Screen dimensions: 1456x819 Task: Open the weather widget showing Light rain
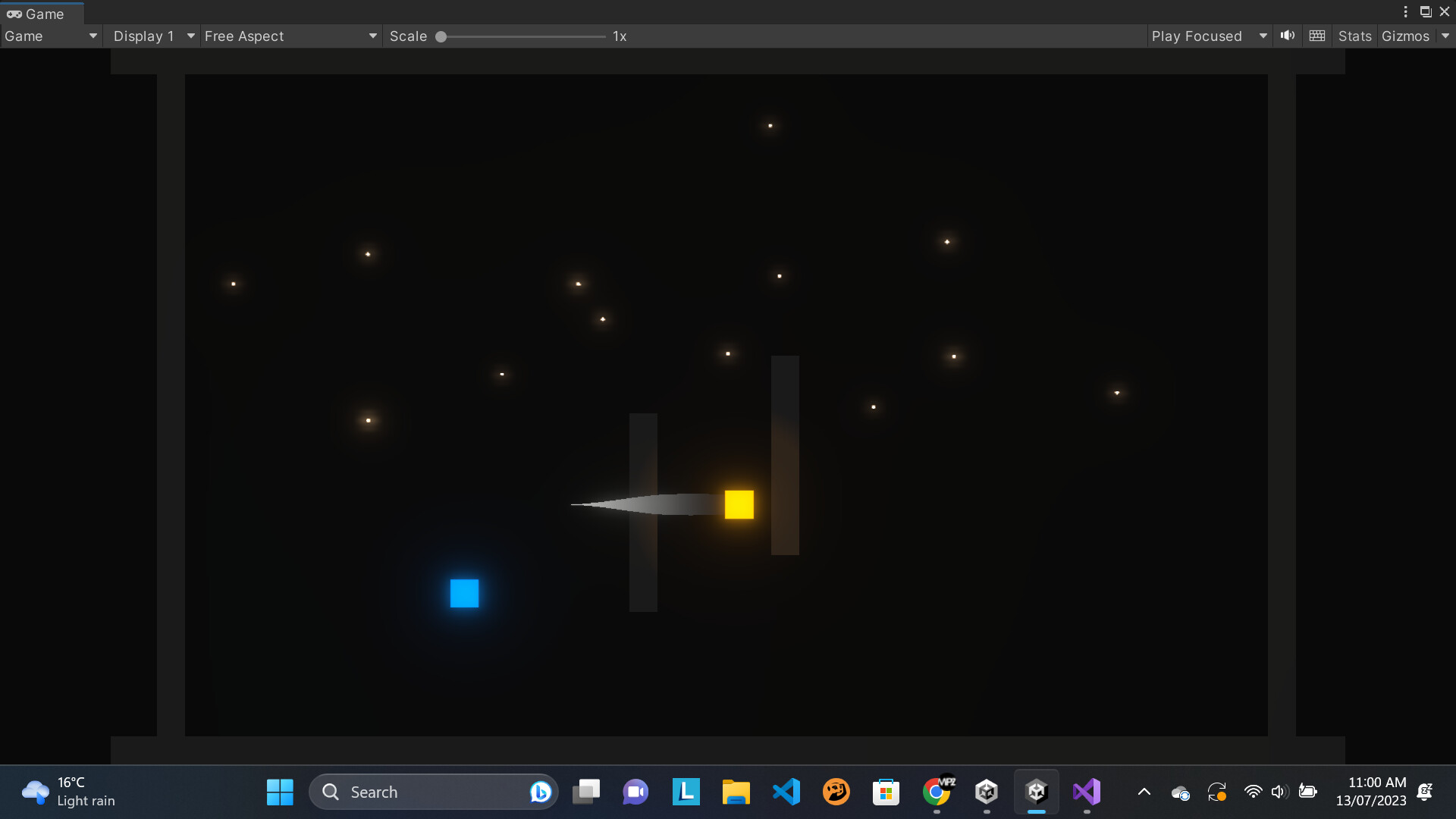tap(68, 791)
